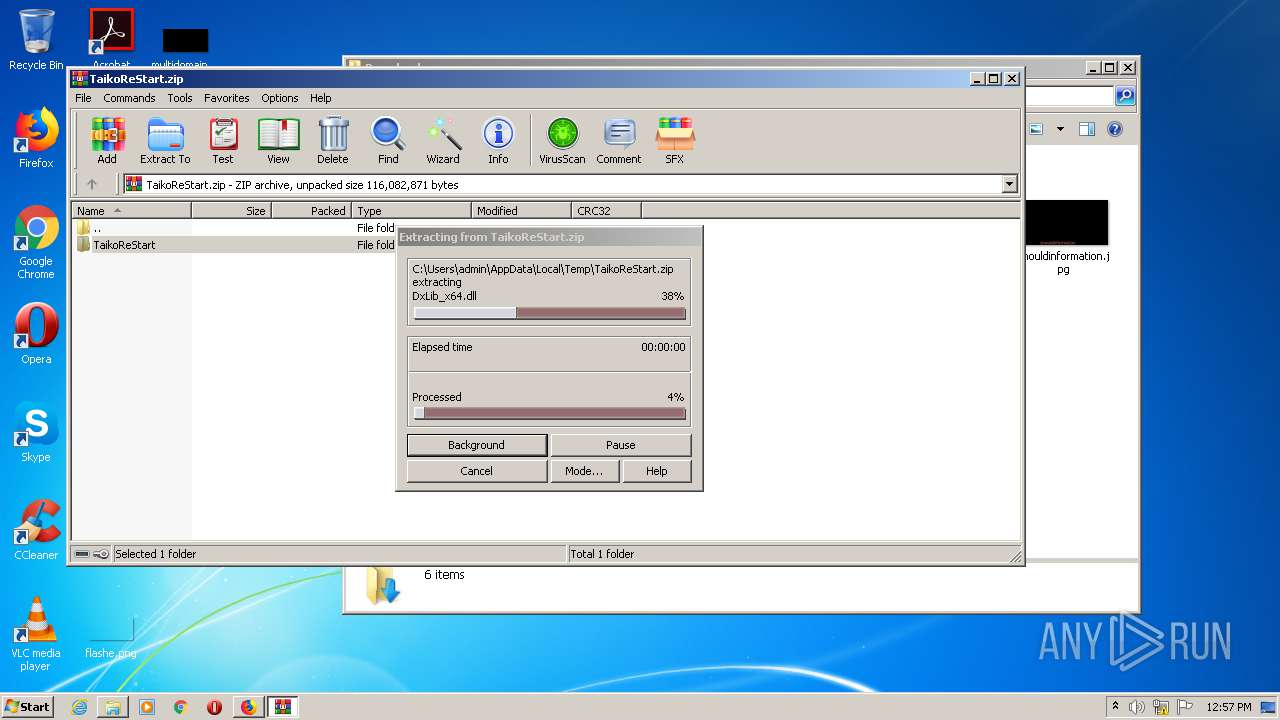Run VirusScan bug icon
Image resolution: width=1280 pixels, height=720 pixels.
(562, 140)
